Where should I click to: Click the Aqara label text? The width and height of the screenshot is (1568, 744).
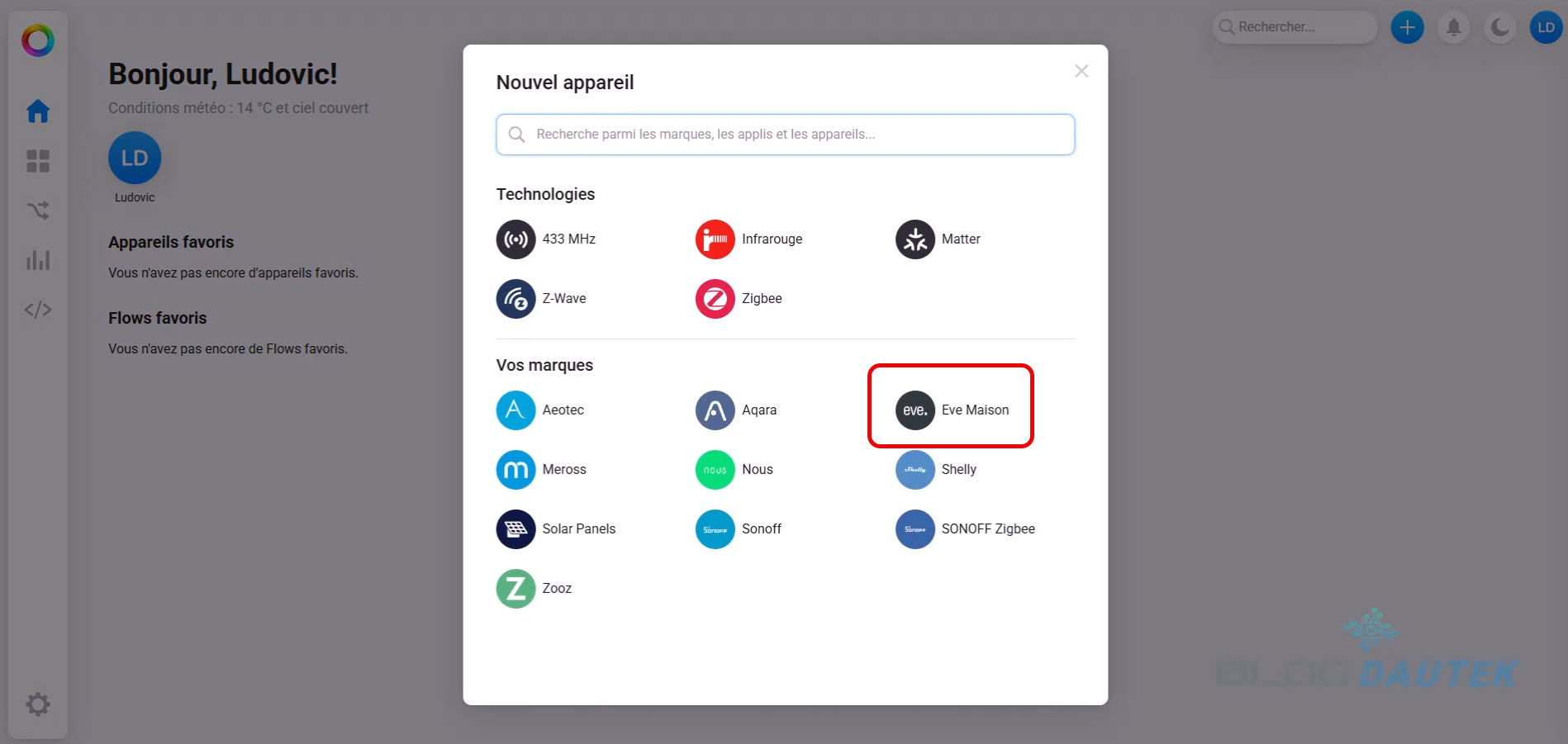click(x=759, y=410)
